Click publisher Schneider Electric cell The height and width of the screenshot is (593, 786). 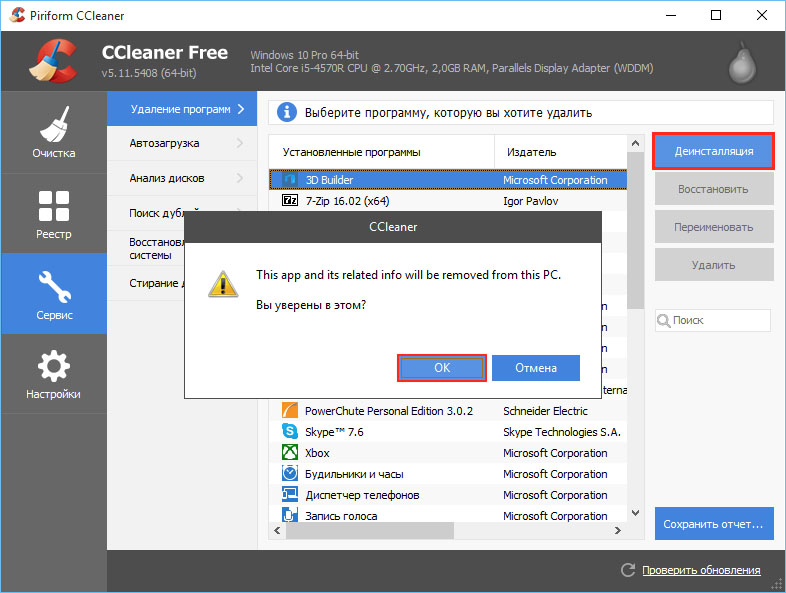(x=545, y=411)
